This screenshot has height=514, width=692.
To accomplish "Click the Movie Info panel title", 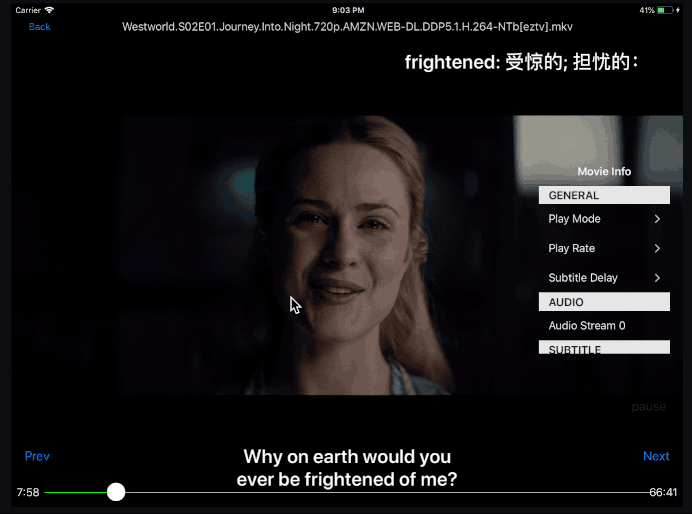I will [x=604, y=172].
